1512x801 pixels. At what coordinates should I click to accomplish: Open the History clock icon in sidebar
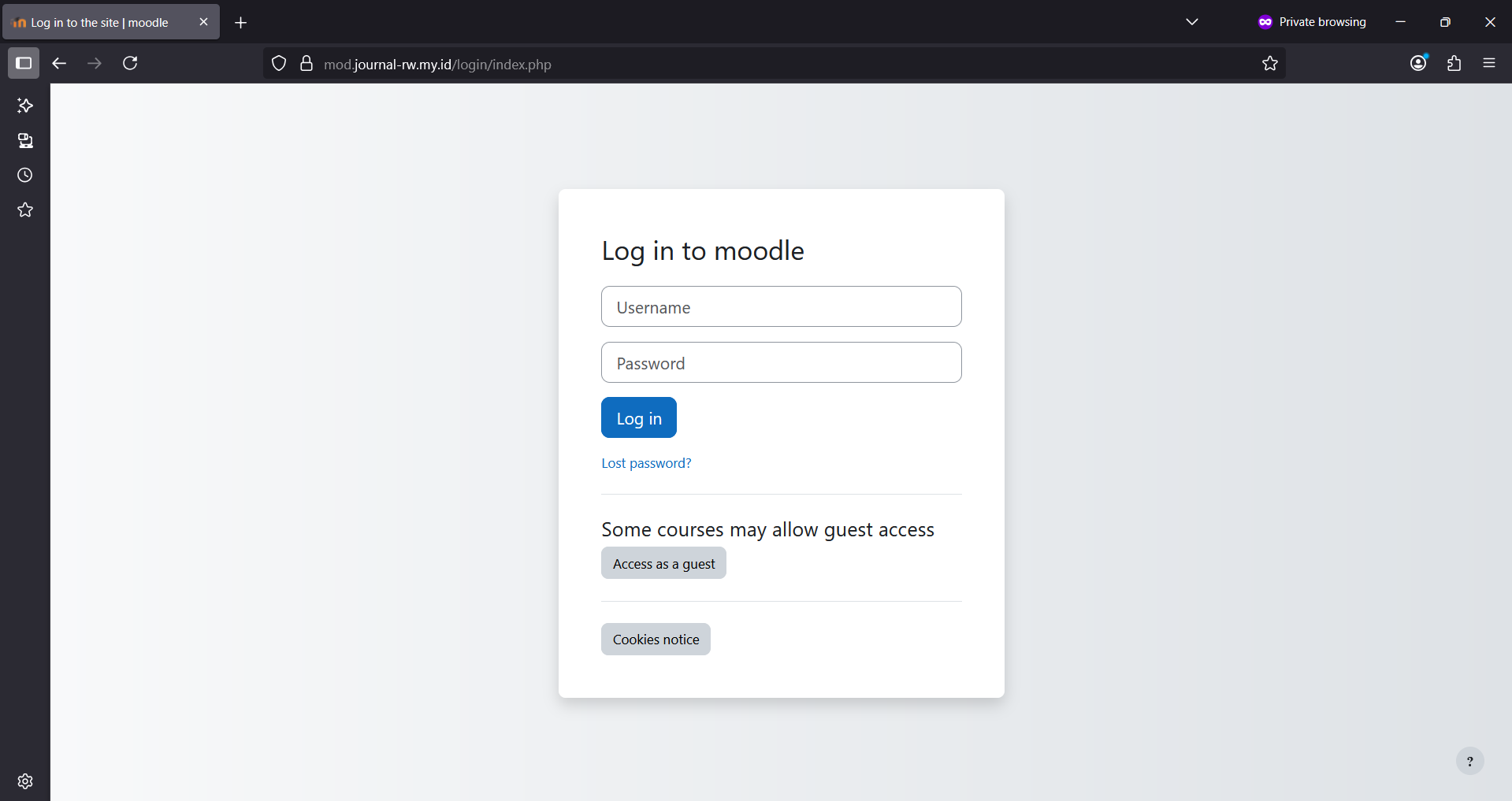click(x=25, y=176)
